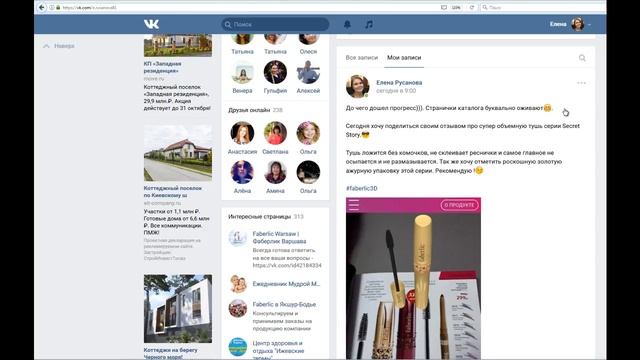Click the user name Елена in the header

pyautogui.click(x=558, y=24)
